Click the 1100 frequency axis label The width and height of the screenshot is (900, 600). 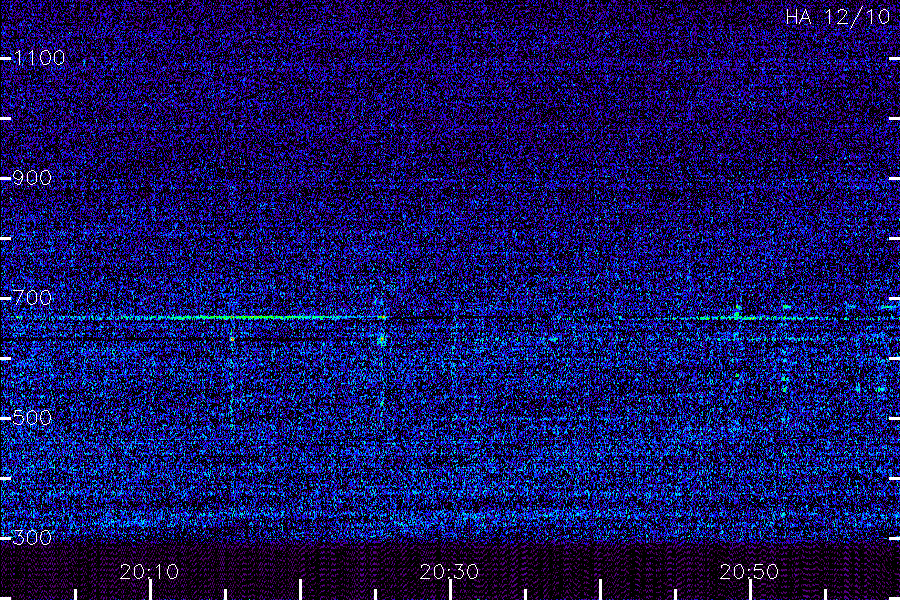39,58
